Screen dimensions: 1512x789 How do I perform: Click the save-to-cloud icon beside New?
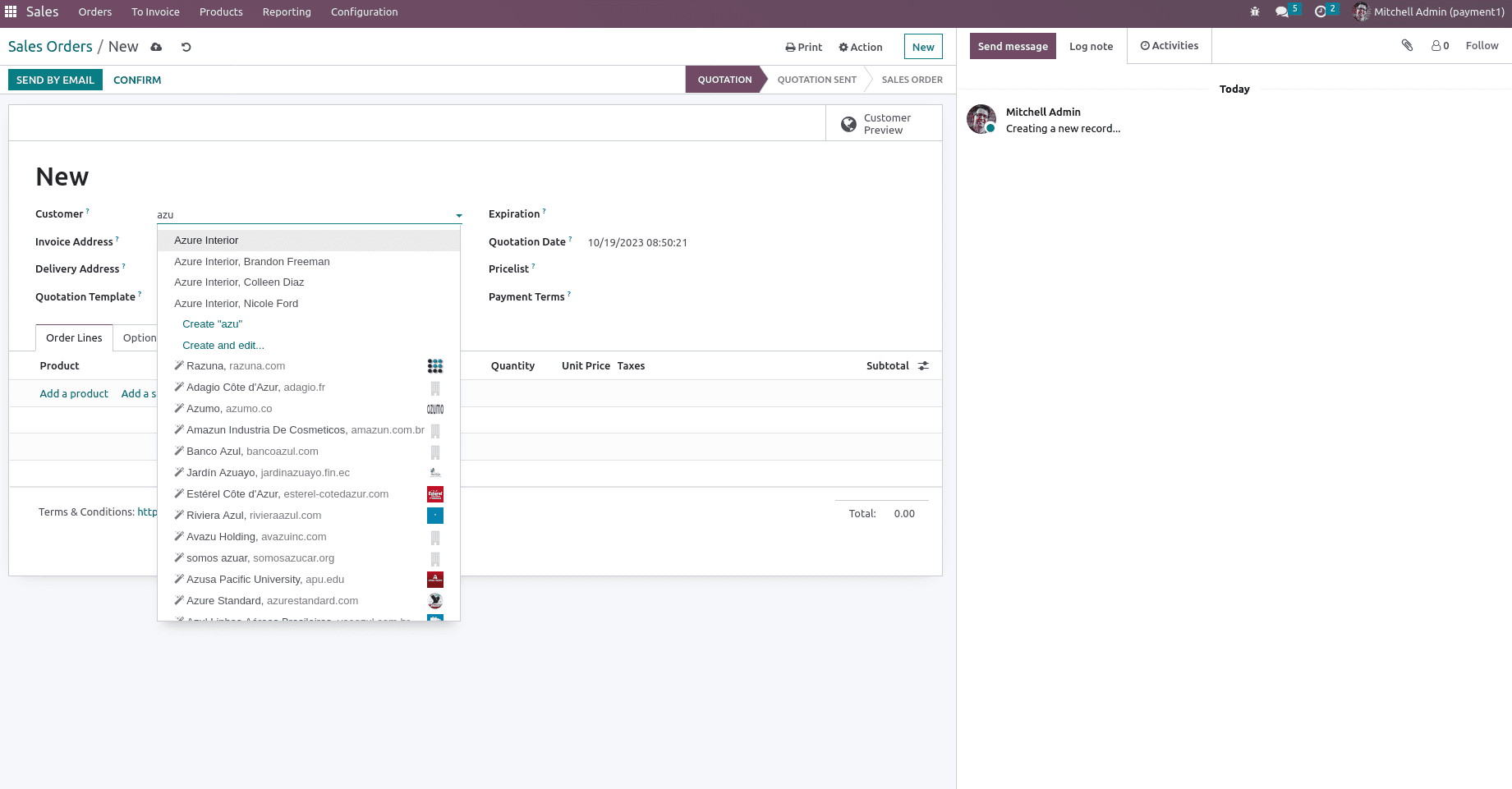(x=156, y=47)
